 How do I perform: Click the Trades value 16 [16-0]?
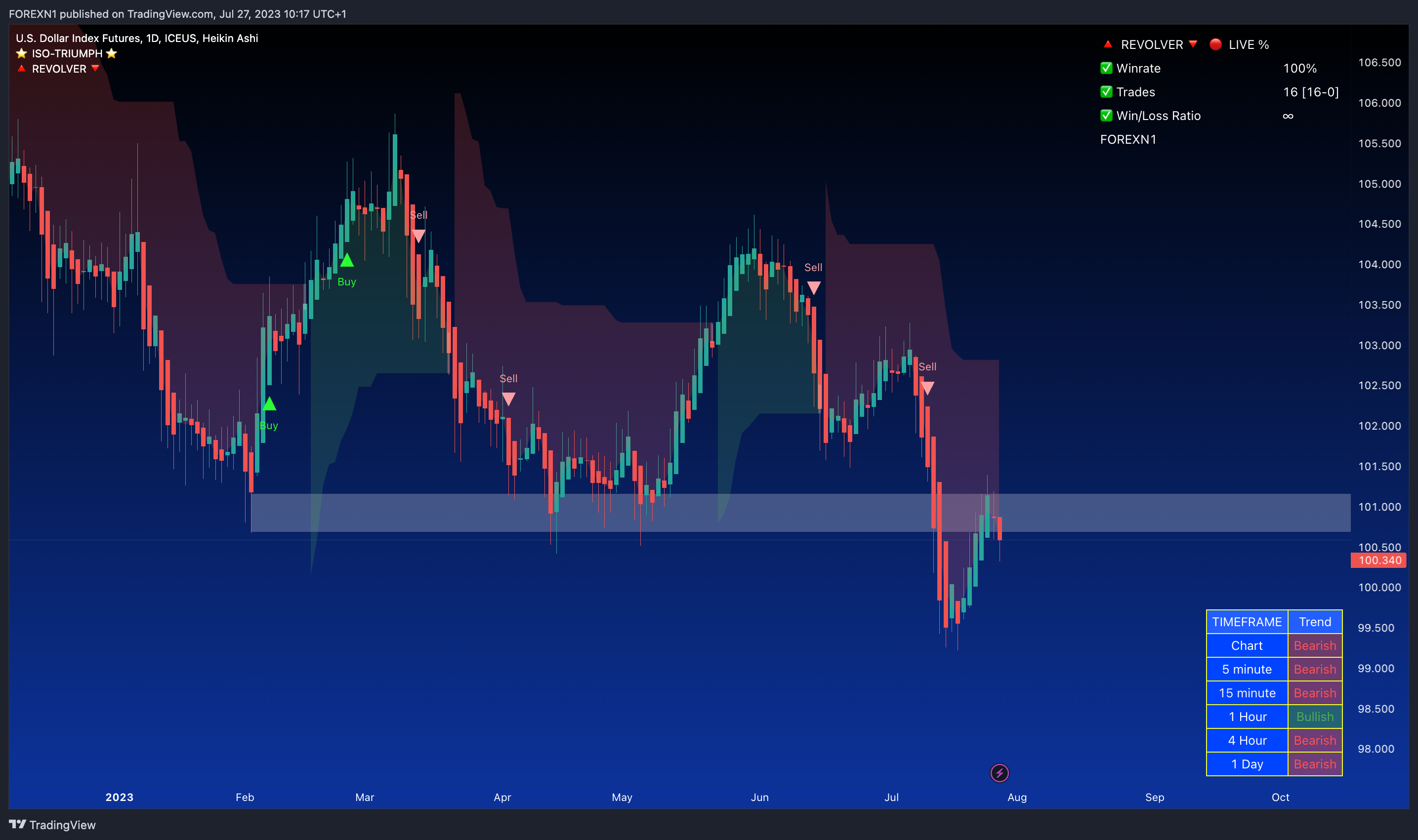click(x=1311, y=92)
